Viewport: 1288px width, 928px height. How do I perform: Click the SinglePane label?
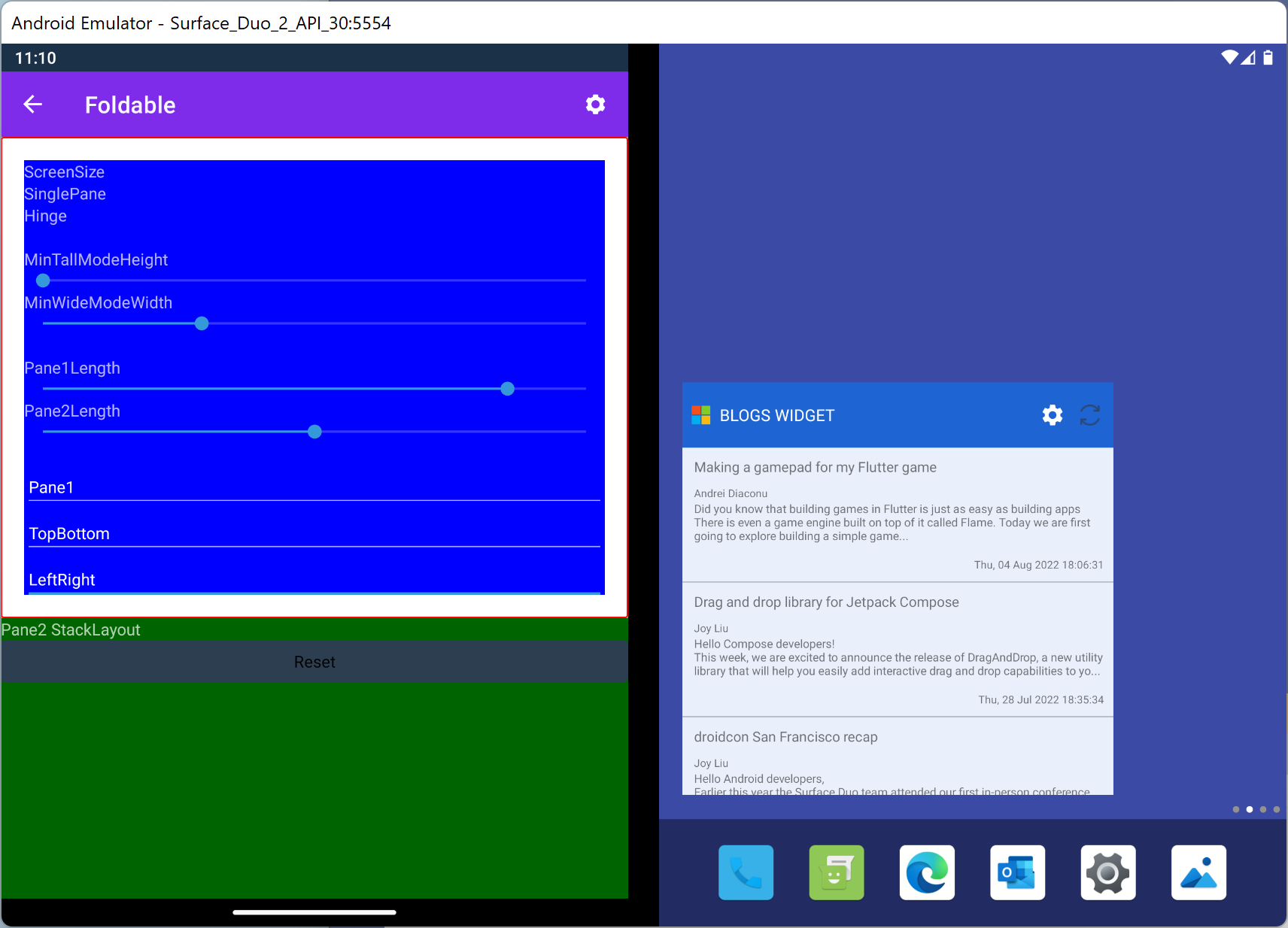tap(65, 194)
